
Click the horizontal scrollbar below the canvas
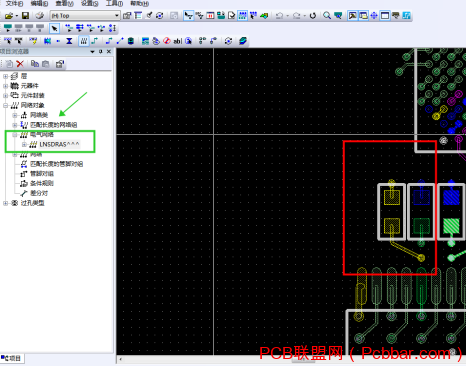[291, 360]
